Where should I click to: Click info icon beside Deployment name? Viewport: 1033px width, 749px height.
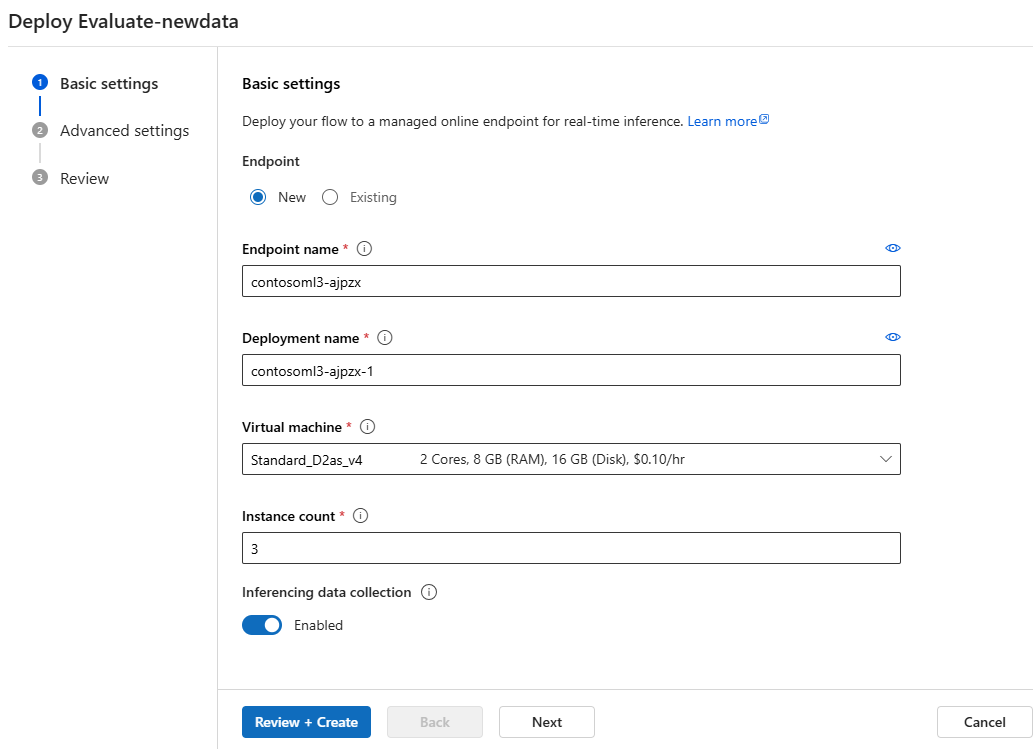pos(385,338)
